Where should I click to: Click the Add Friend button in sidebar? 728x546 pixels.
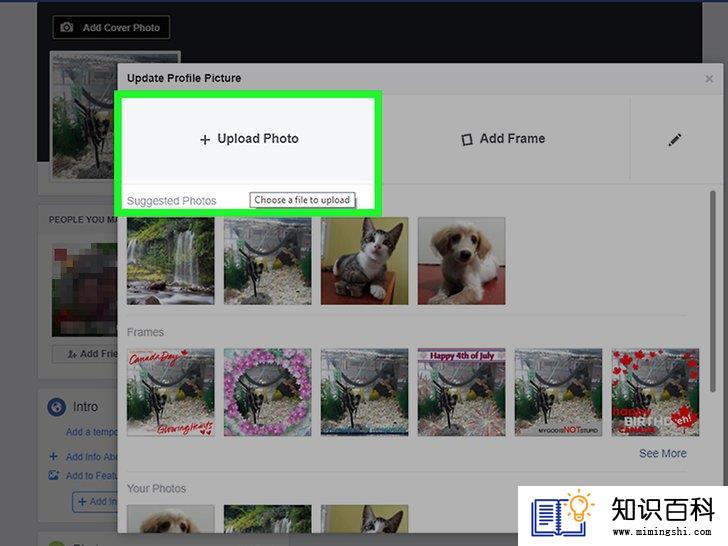(85, 354)
